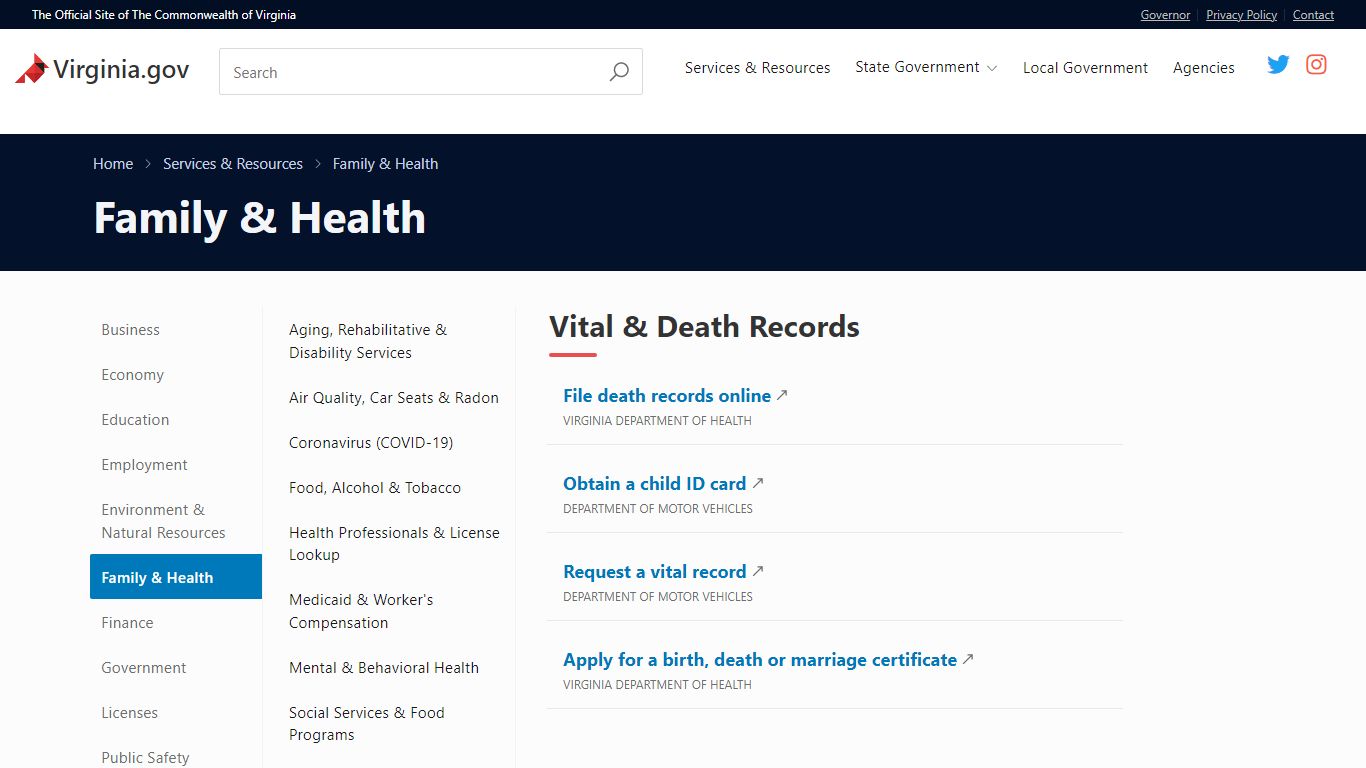Click external-link arrow beside File death records online
Viewport: 1366px width, 768px height.
(x=782, y=395)
